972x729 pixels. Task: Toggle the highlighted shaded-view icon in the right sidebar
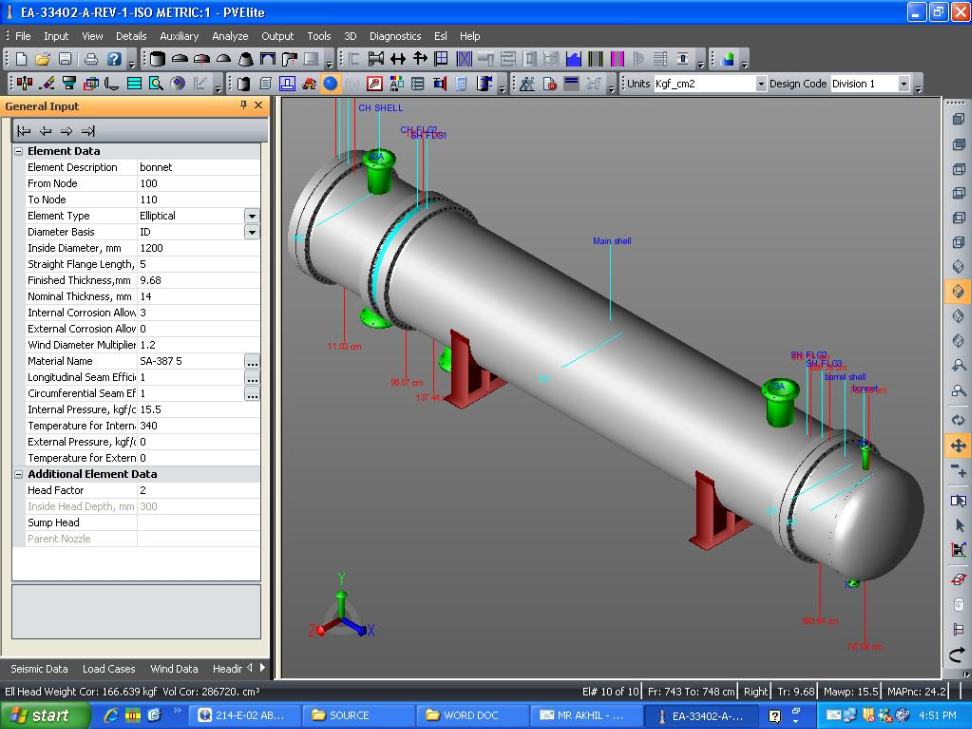pos(956,292)
